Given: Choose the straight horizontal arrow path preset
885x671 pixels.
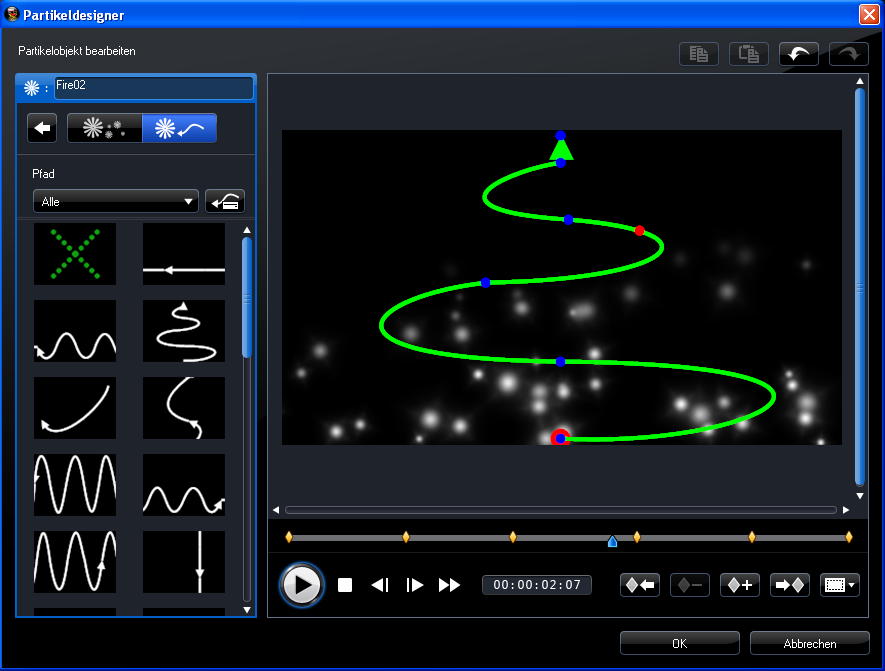Looking at the screenshot, I should [x=183, y=253].
